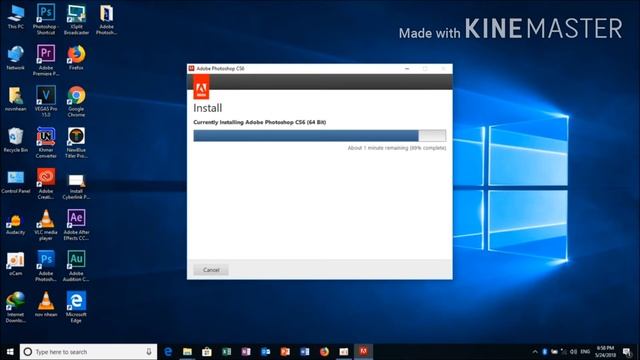Select the Network desktop icon

click(16, 58)
